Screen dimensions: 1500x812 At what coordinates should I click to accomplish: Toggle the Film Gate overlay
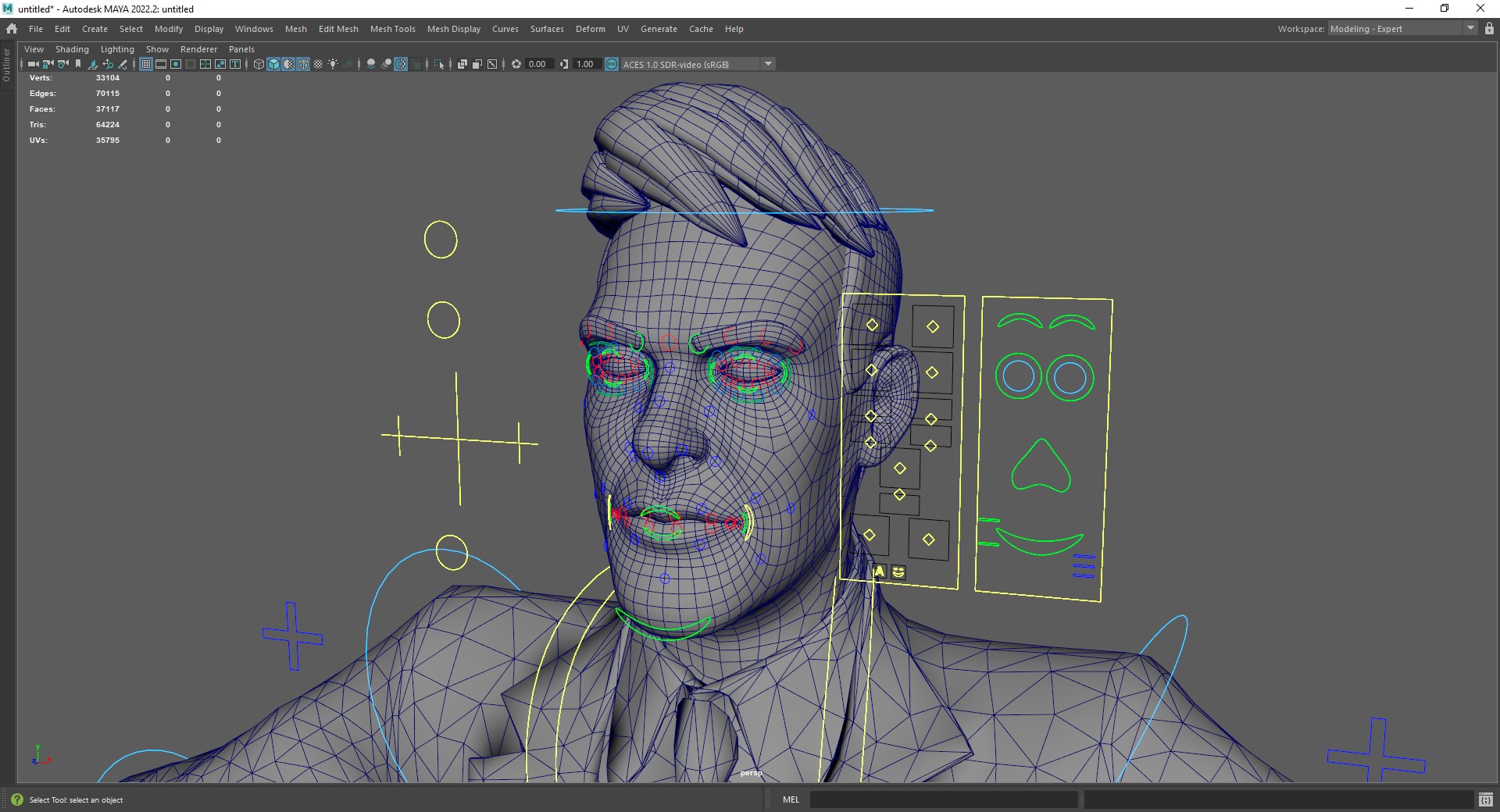tap(161, 64)
